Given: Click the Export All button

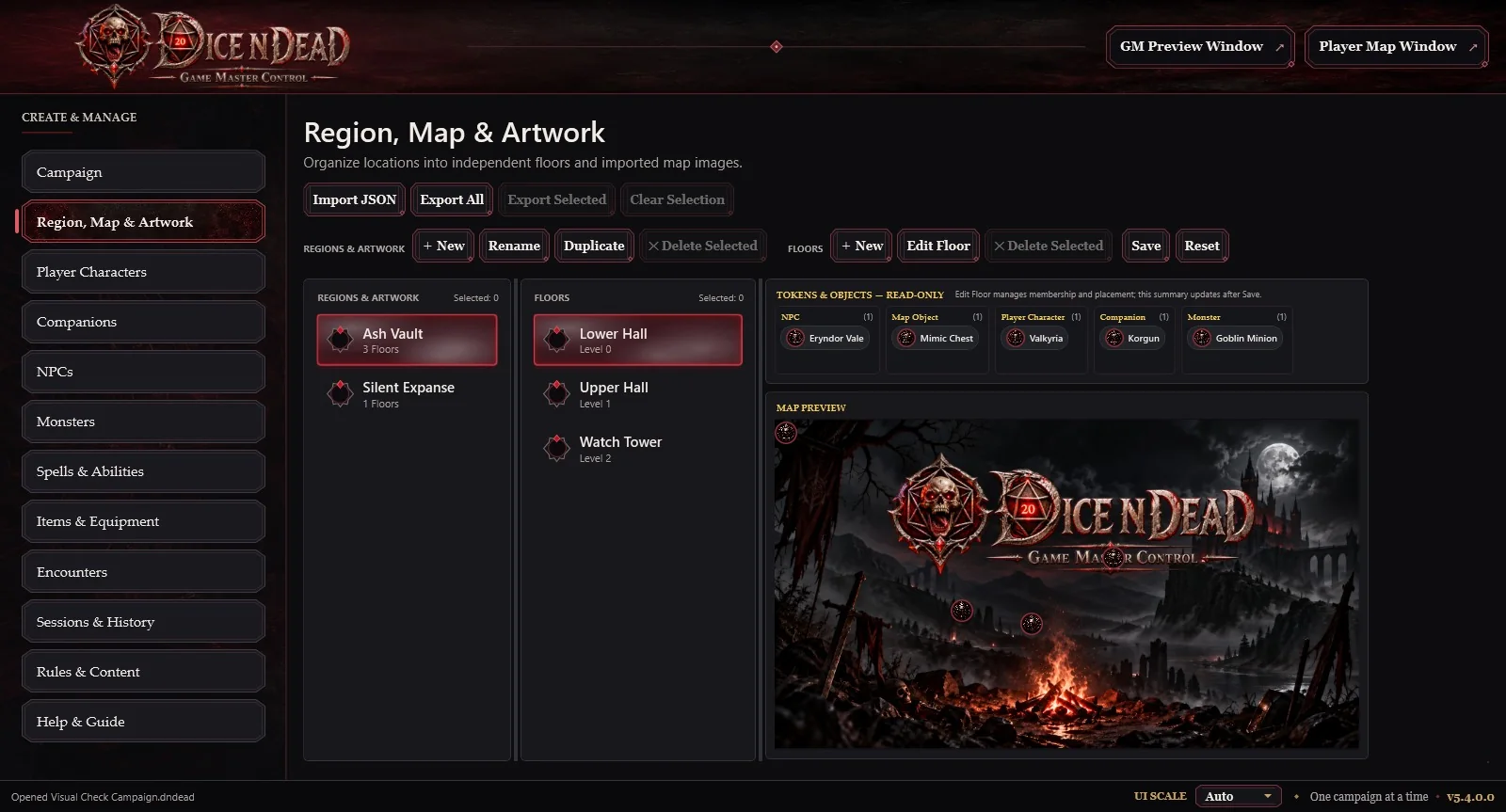Looking at the screenshot, I should point(452,199).
